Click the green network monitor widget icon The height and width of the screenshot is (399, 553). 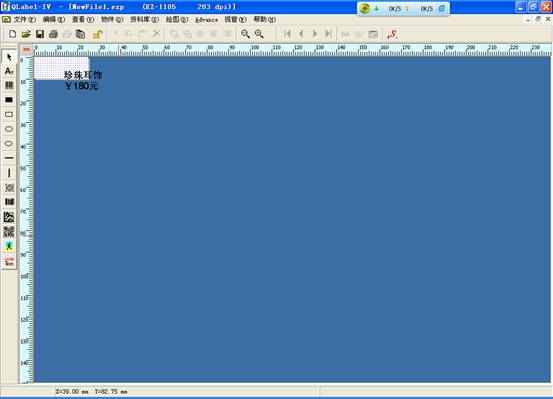pyautogui.click(x=365, y=8)
